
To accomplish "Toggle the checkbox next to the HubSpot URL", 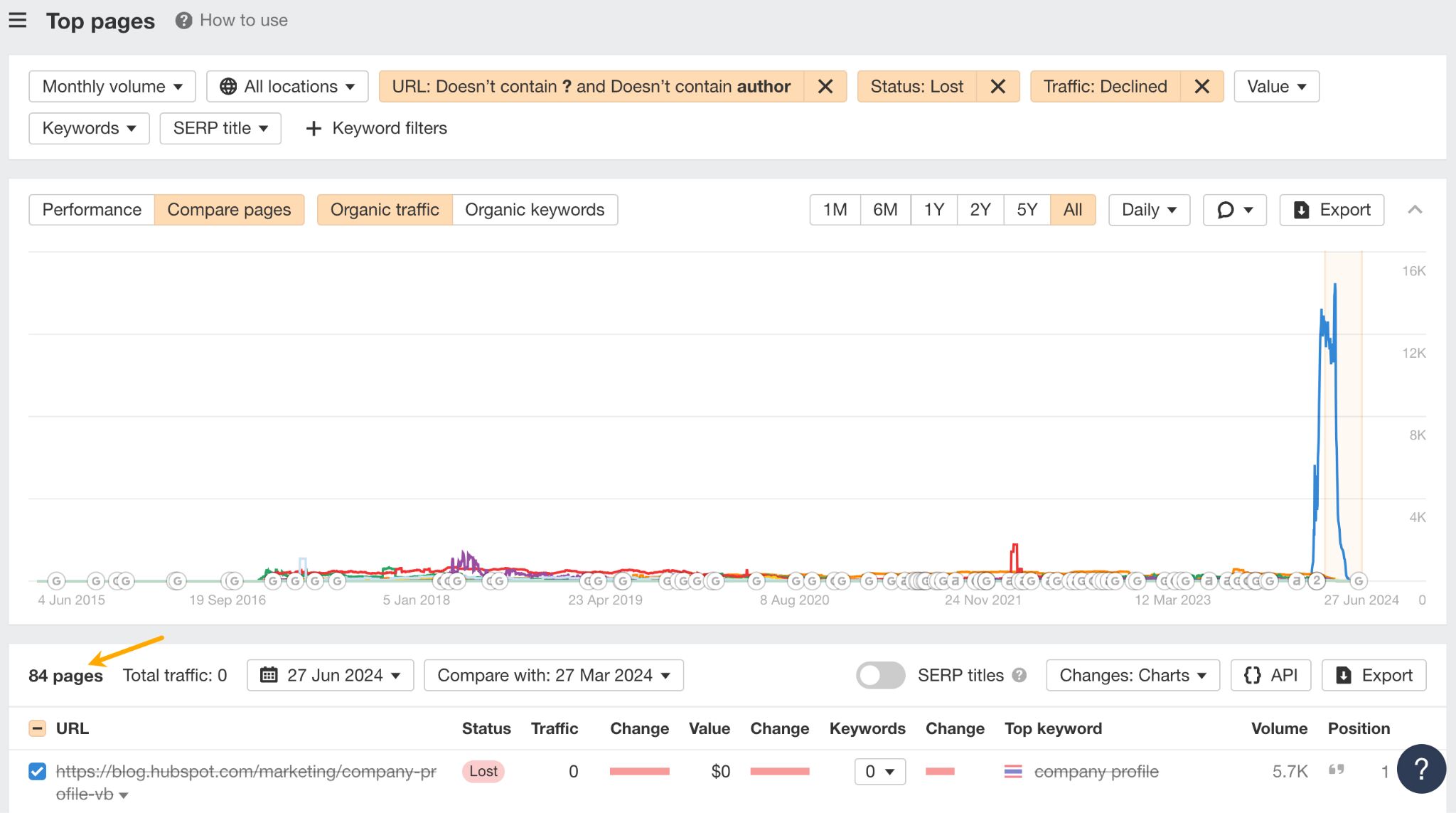I will [x=36, y=770].
